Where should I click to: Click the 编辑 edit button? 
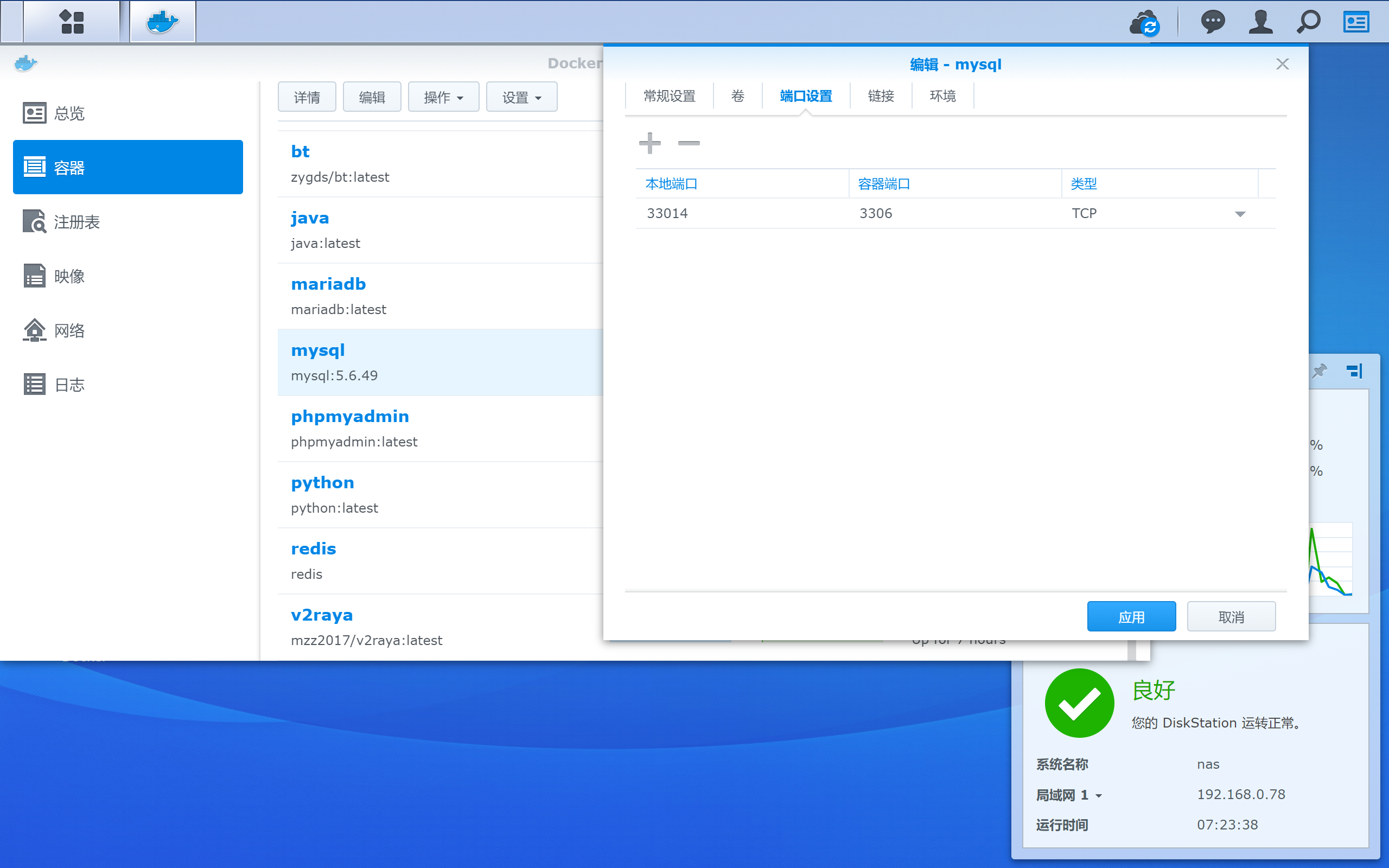(x=372, y=97)
